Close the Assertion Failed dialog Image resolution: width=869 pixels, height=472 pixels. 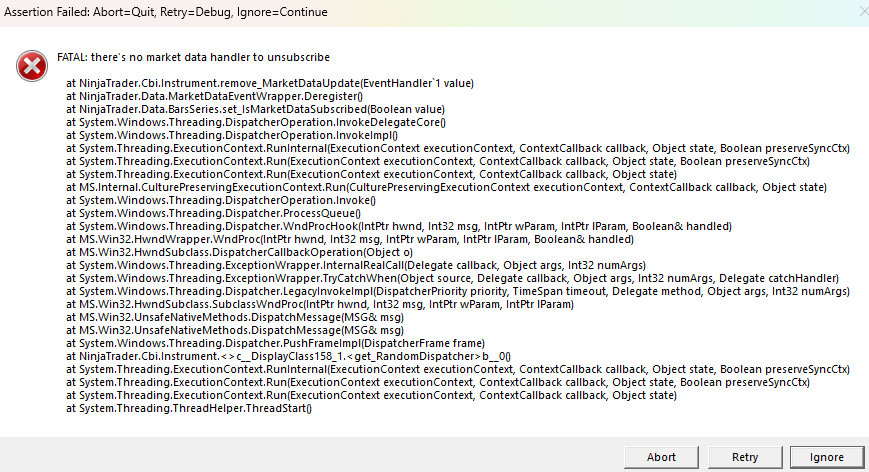click(861, 11)
